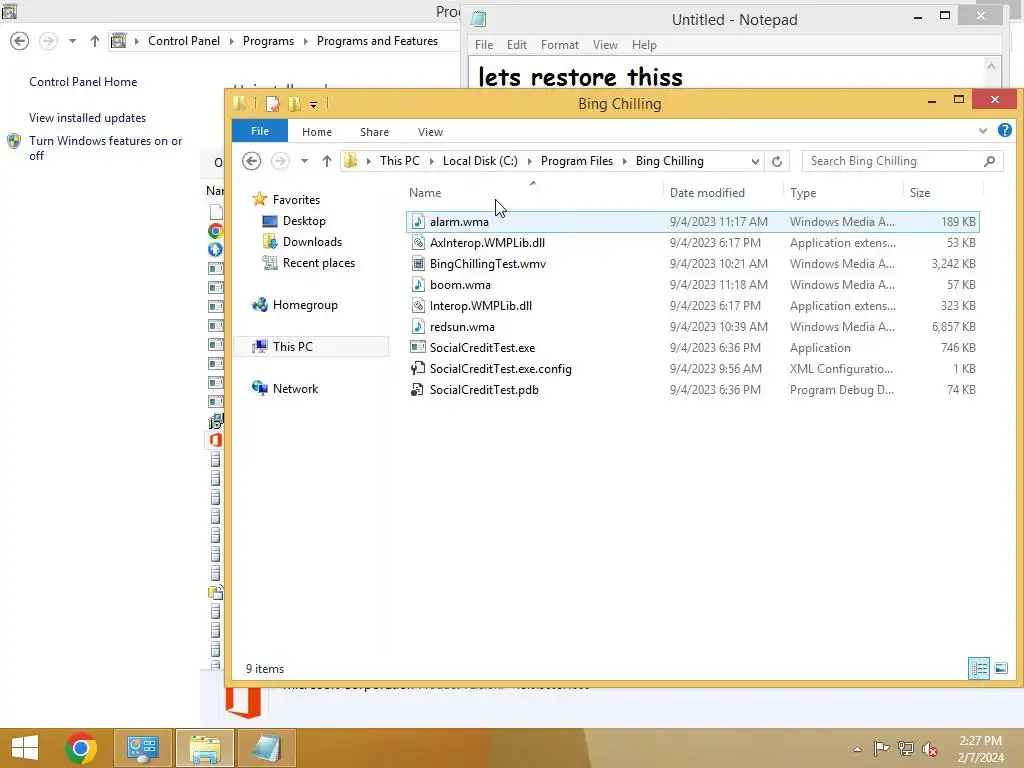Refresh the Bing Chilling folder
This screenshot has width=1024, height=768.
[x=776, y=161]
